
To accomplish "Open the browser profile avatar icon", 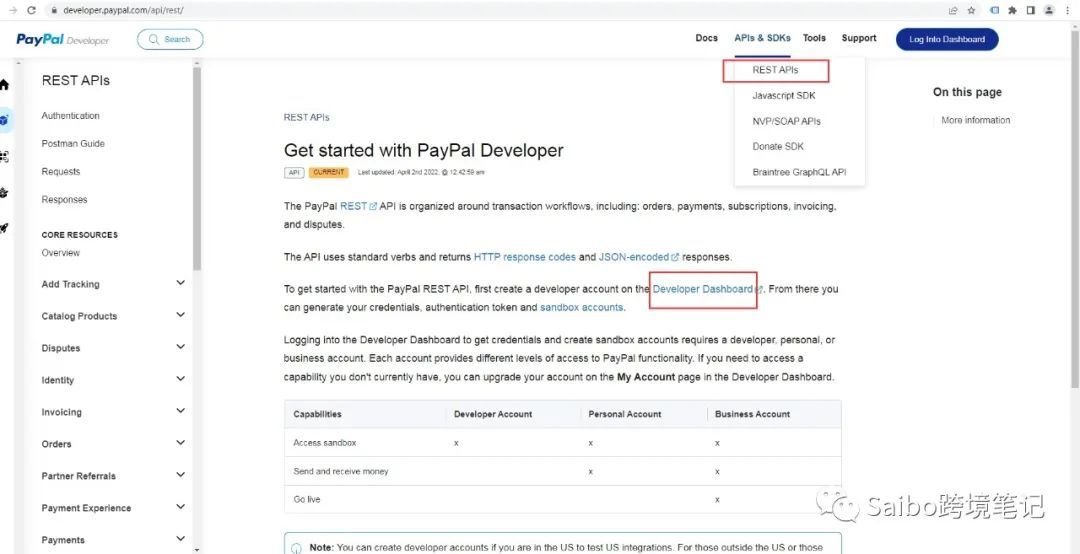I will tap(1048, 10).
